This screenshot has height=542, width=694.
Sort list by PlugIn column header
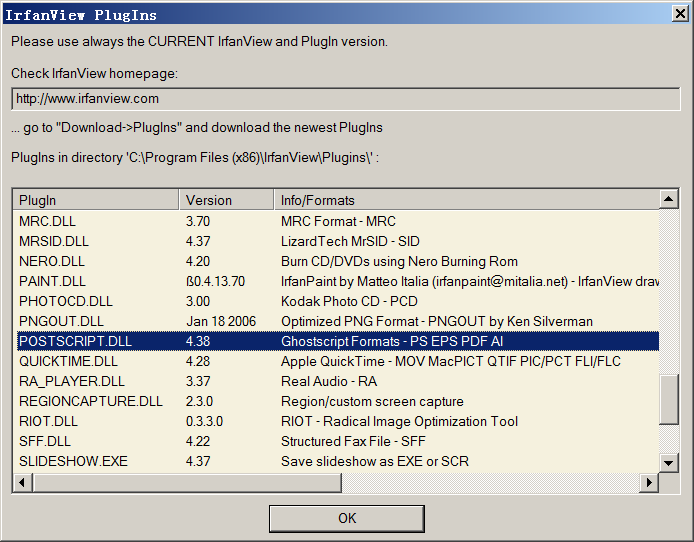(96, 200)
